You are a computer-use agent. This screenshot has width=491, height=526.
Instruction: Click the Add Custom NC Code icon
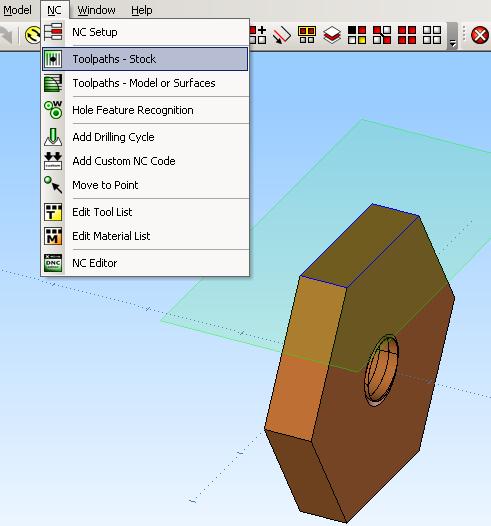click(x=53, y=161)
